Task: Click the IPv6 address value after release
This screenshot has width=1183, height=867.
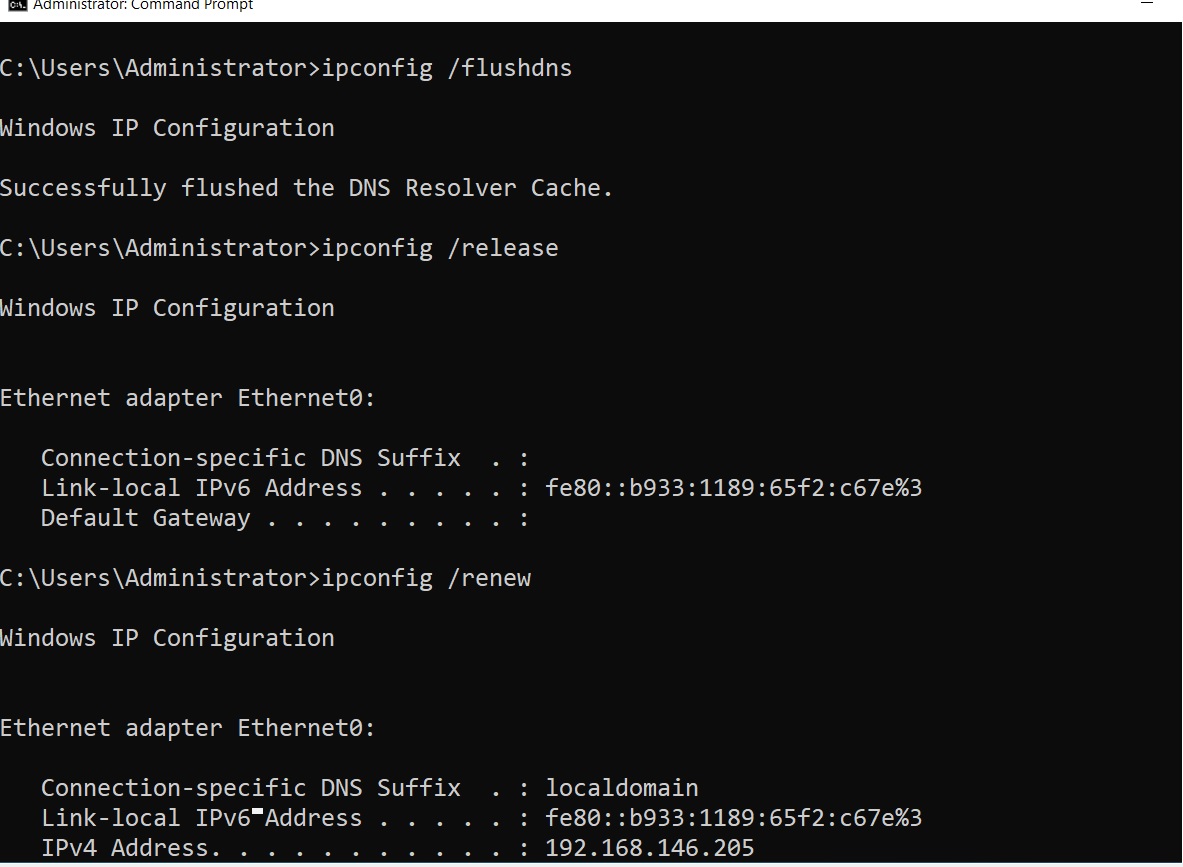Action: pyautogui.click(x=733, y=488)
